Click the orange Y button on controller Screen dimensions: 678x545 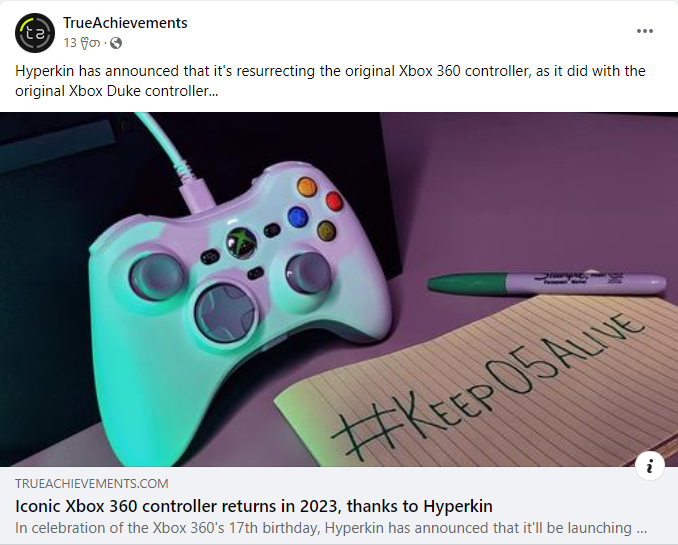[x=307, y=187]
